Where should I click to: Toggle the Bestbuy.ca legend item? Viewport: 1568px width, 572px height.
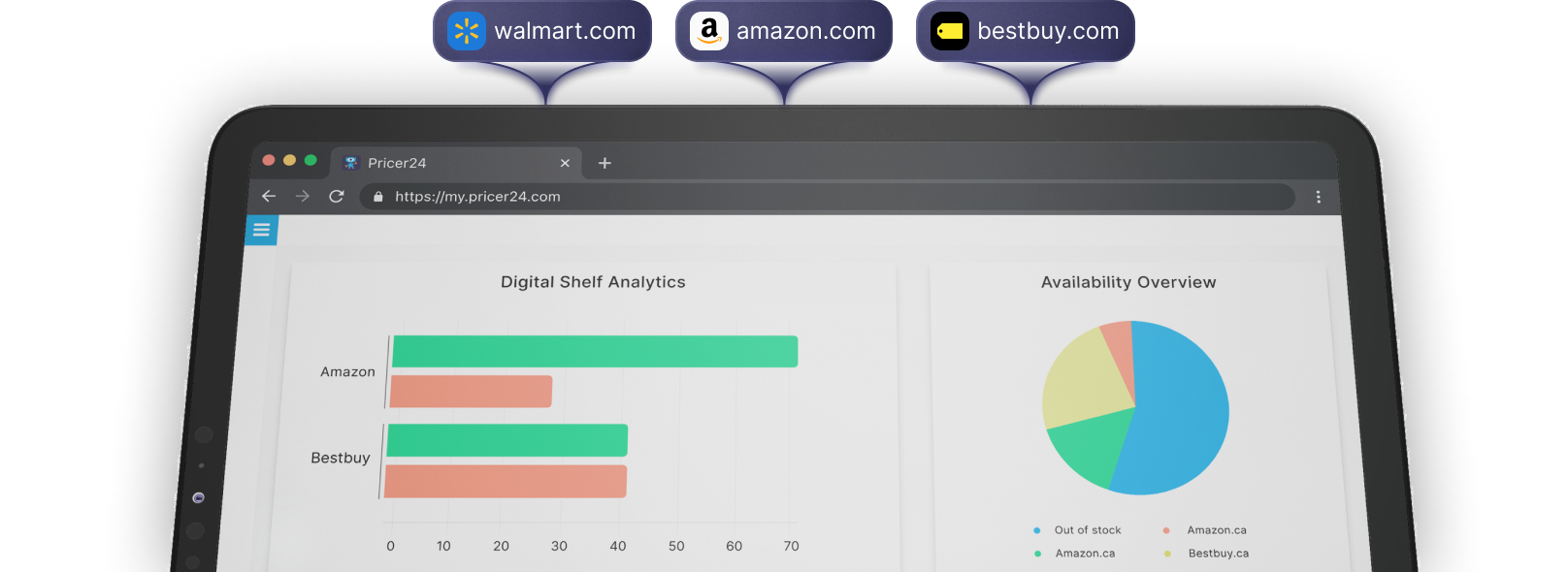(x=1206, y=554)
